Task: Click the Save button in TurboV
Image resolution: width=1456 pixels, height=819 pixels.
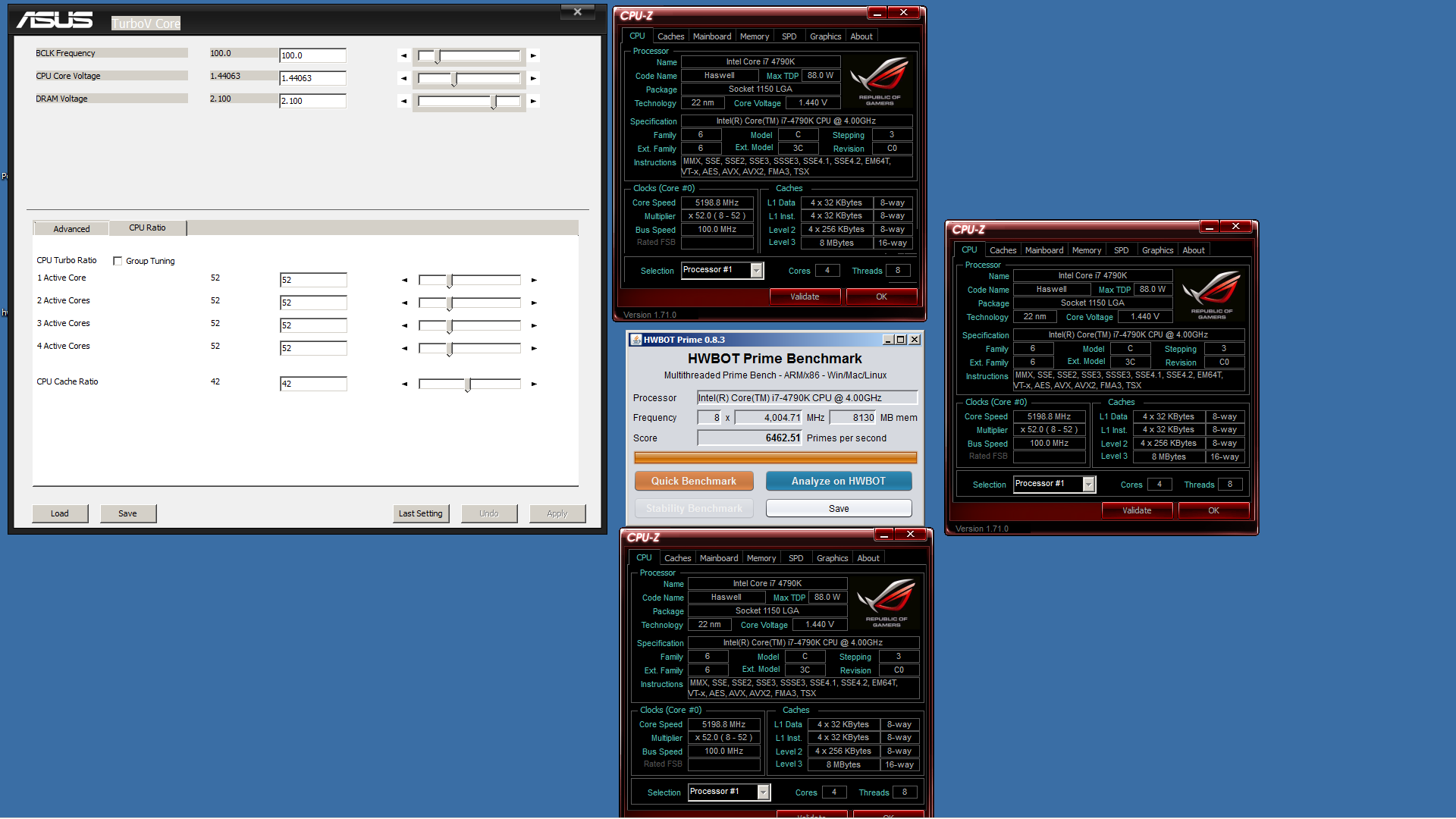Action: 128,513
